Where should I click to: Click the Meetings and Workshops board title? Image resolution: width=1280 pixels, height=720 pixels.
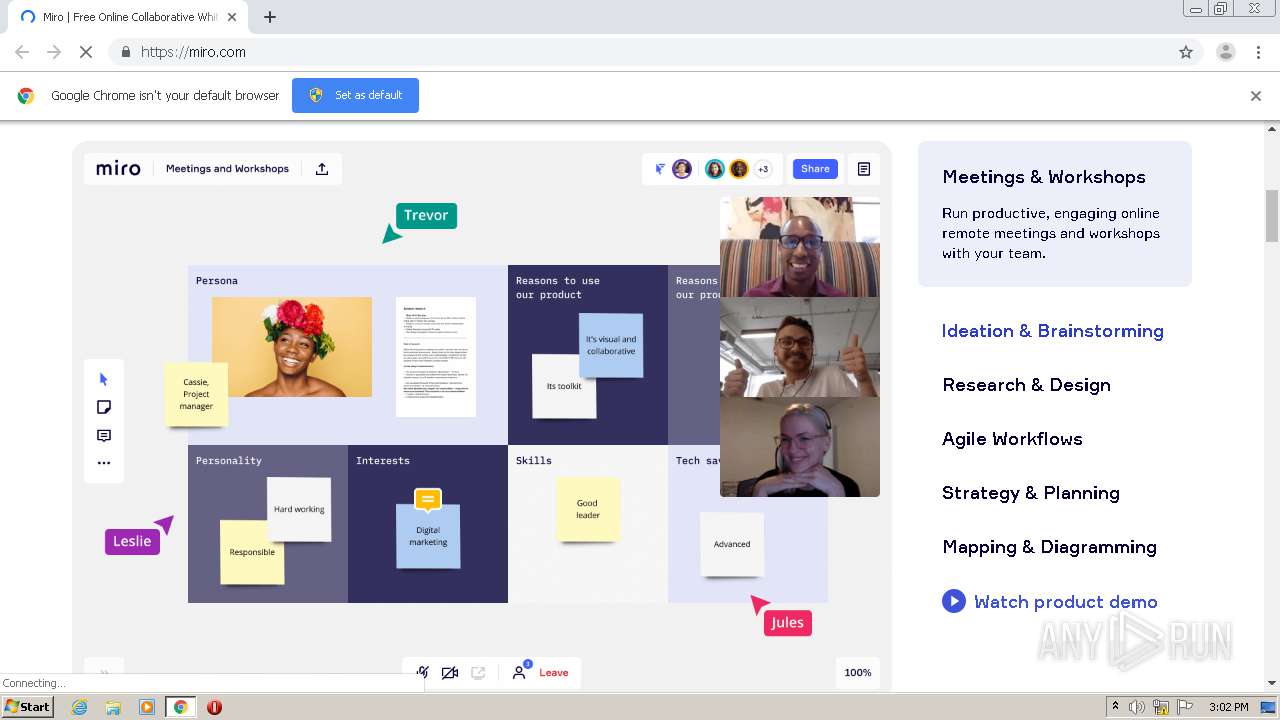coord(227,169)
